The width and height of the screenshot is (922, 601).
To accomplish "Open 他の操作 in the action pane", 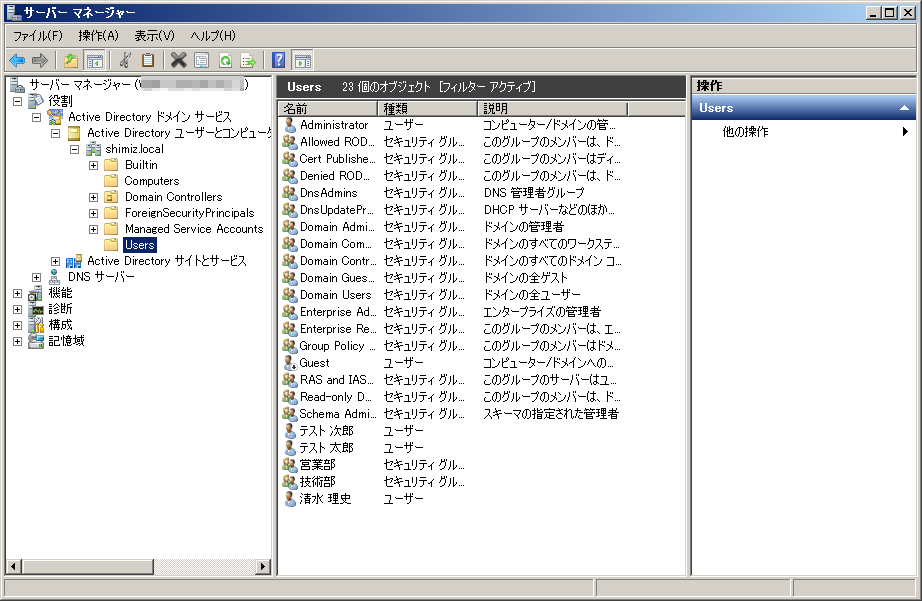I will tap(745, 132).
